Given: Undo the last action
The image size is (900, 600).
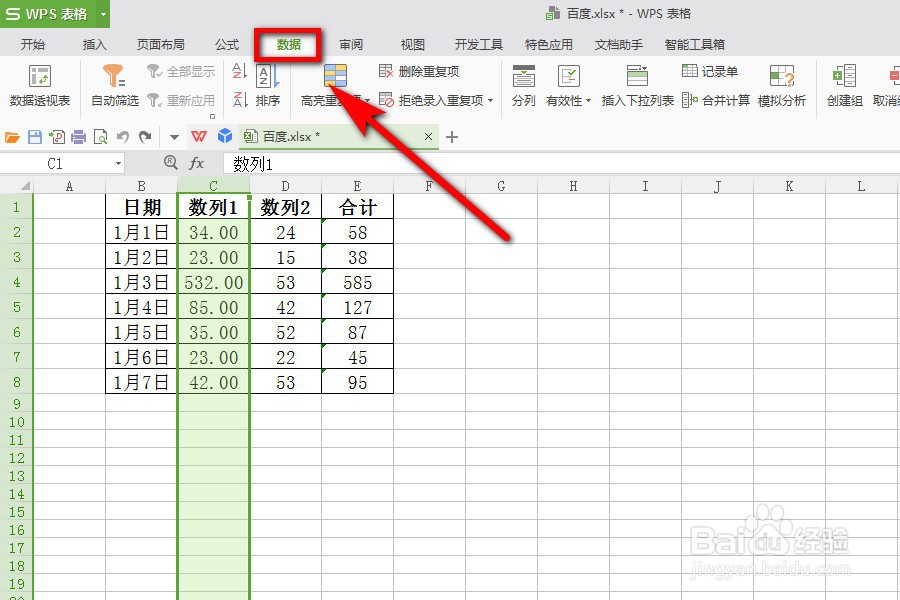Looking at the screenshot, I should [x=122, y=135].
